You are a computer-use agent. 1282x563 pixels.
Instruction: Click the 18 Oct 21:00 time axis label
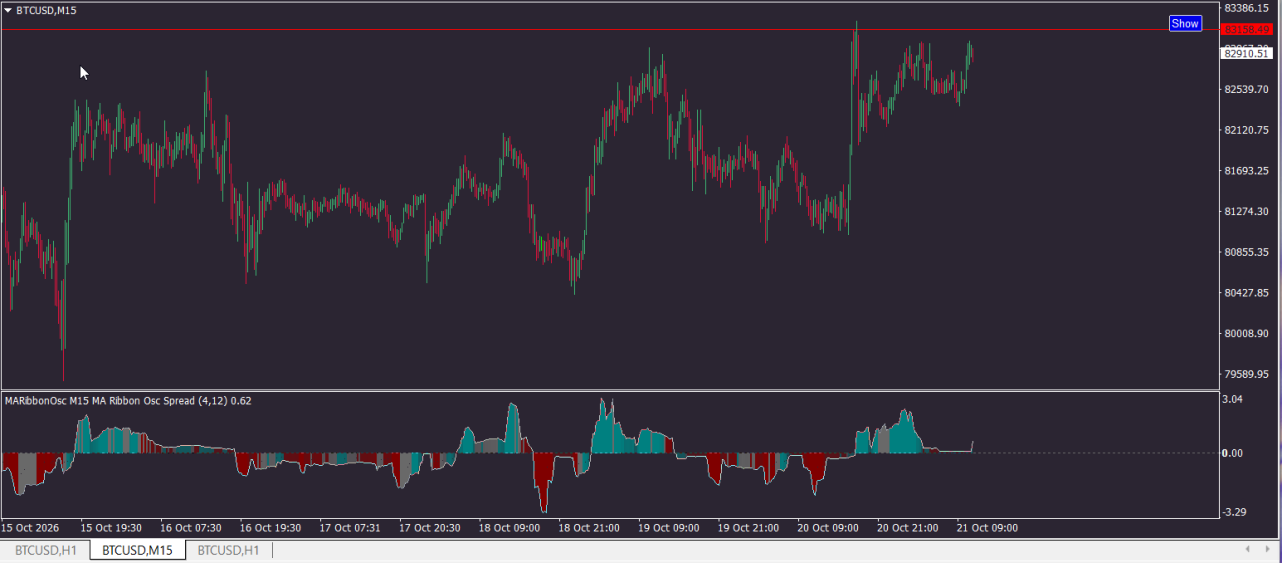click(x=589, y=527)
